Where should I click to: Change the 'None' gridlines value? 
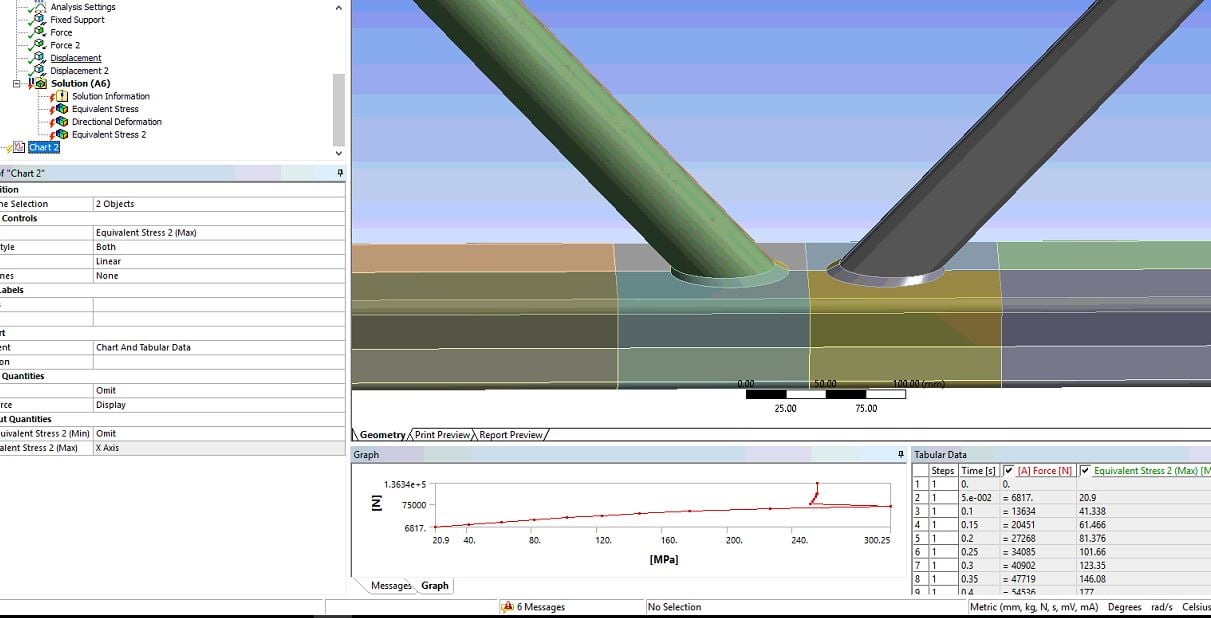pyautogui.click(x=220, y=276)
